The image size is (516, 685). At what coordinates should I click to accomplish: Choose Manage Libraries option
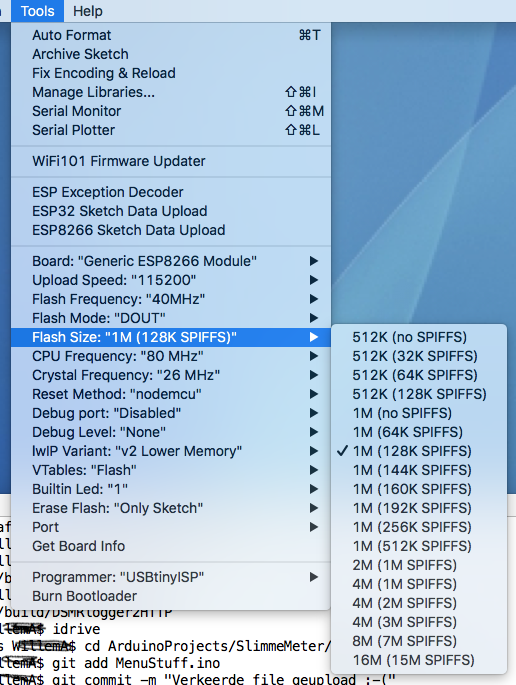[171, 92]
